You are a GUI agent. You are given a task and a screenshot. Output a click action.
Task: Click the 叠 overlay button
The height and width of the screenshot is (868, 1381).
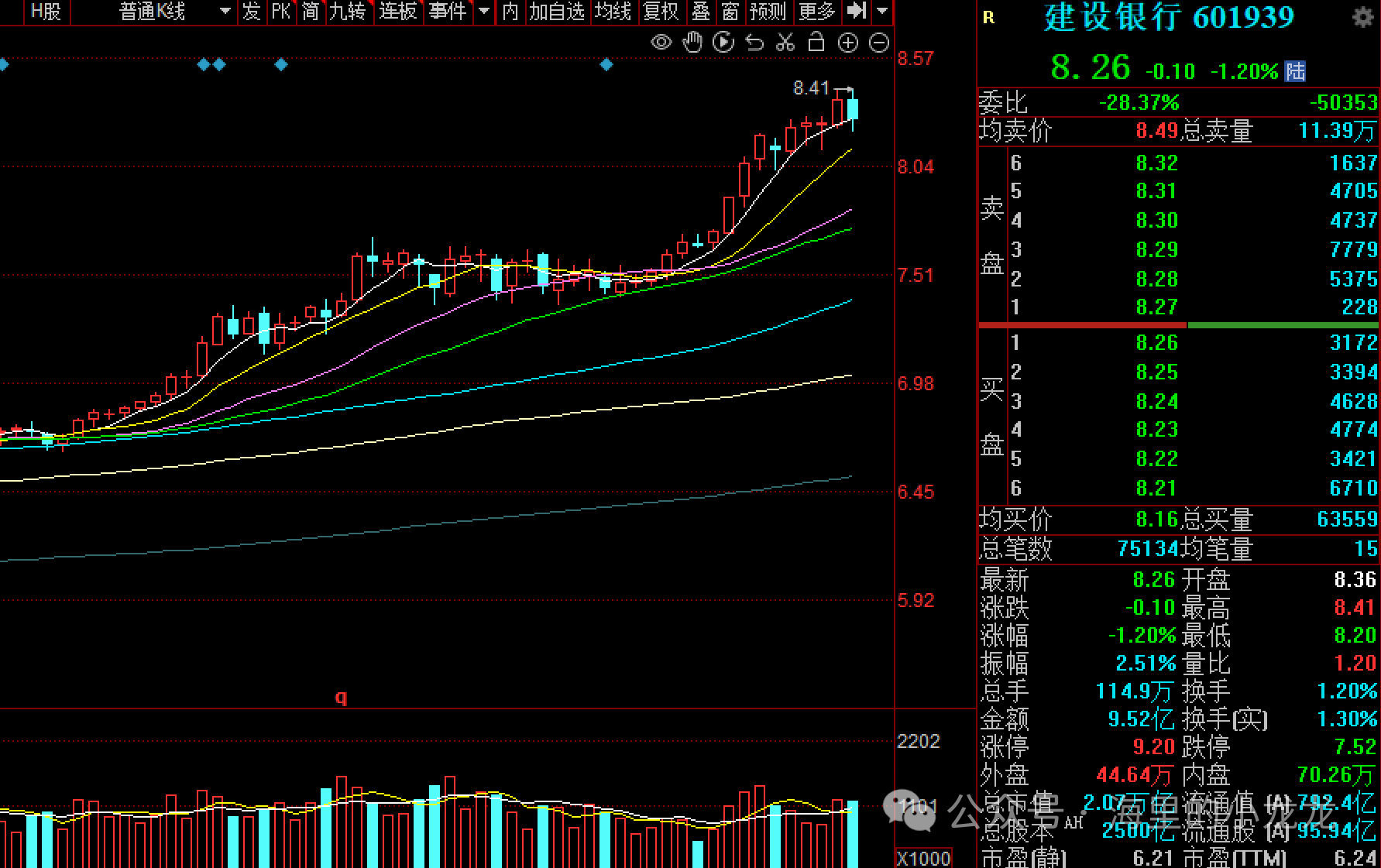[701, 11]
